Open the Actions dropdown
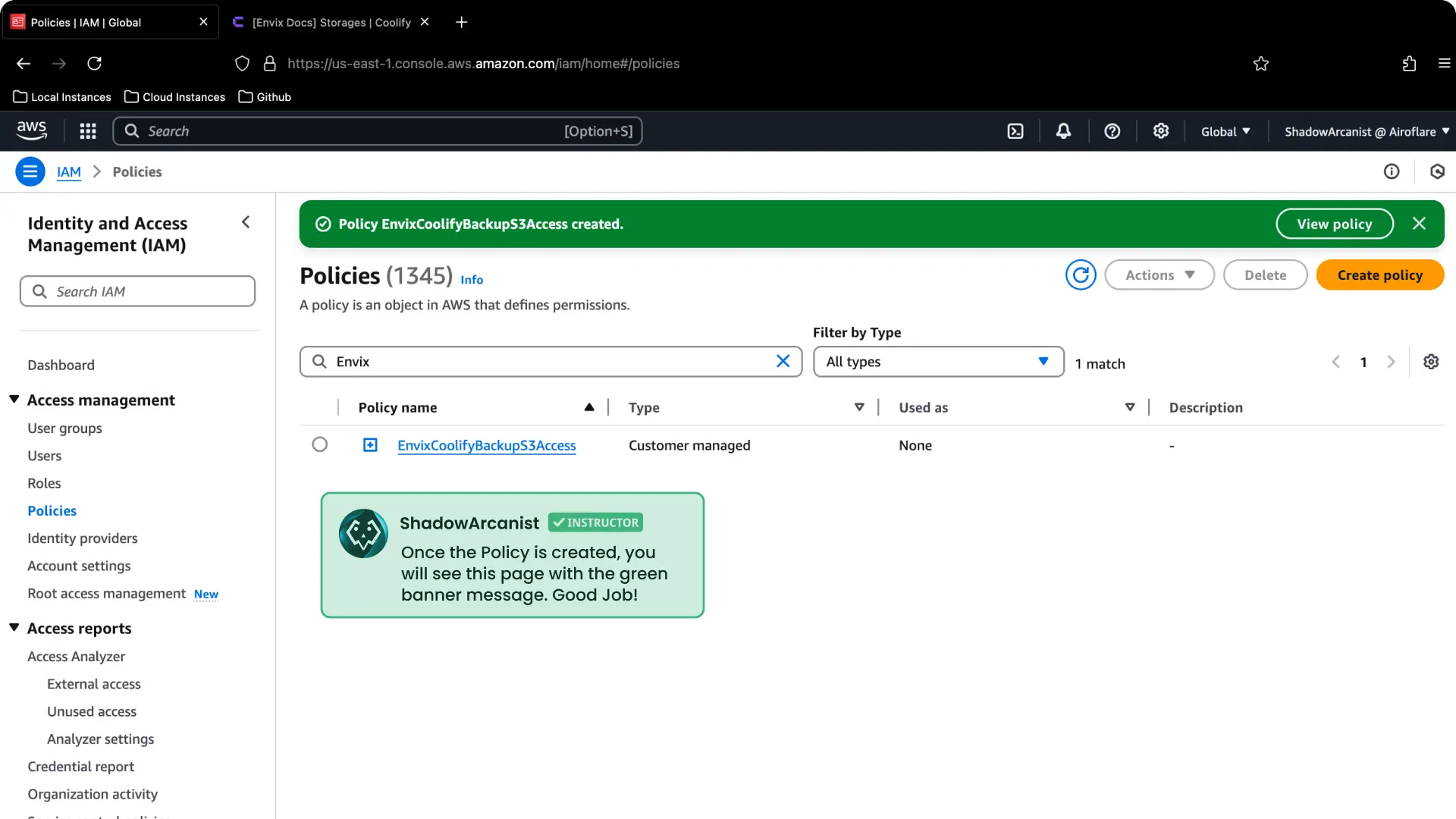Image resolution: width=1456 pixels, height=819 pixels. (x=1159, y=275)
